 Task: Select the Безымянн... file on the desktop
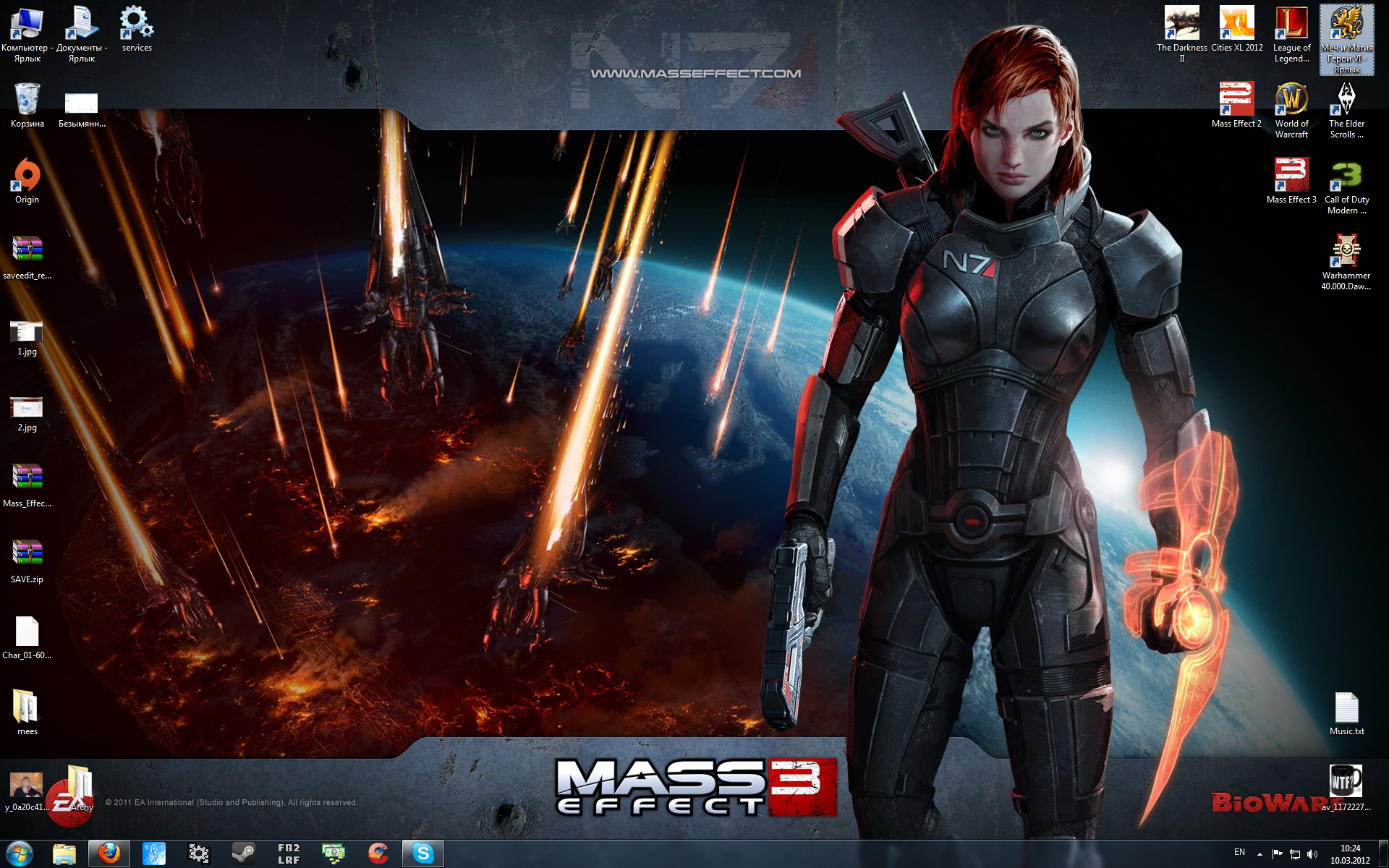[x=82, y=109]
